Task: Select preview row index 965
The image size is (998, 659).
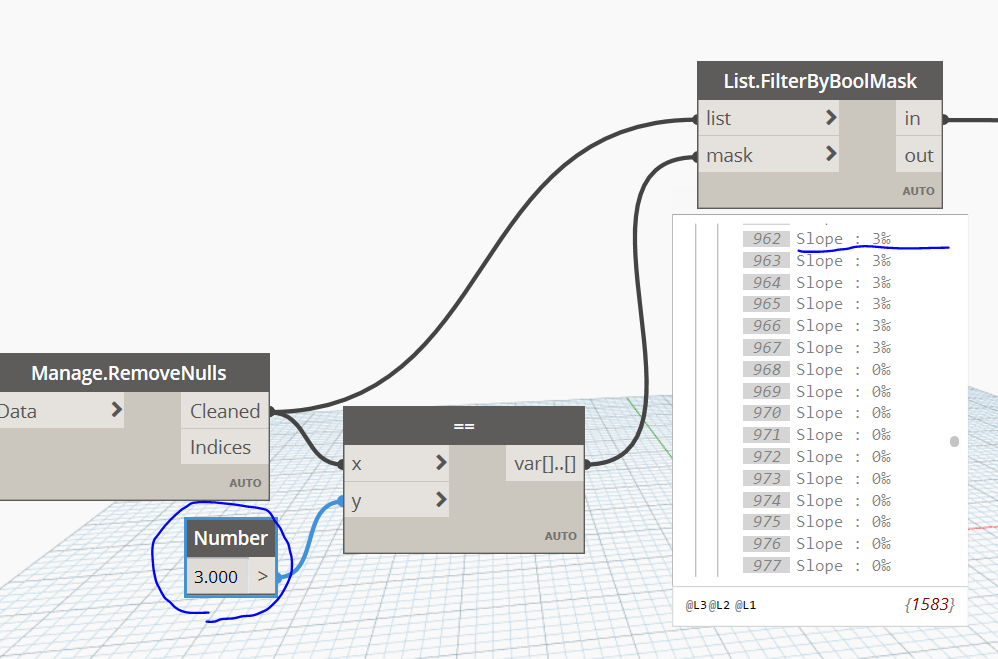Action: click(766, 304)
